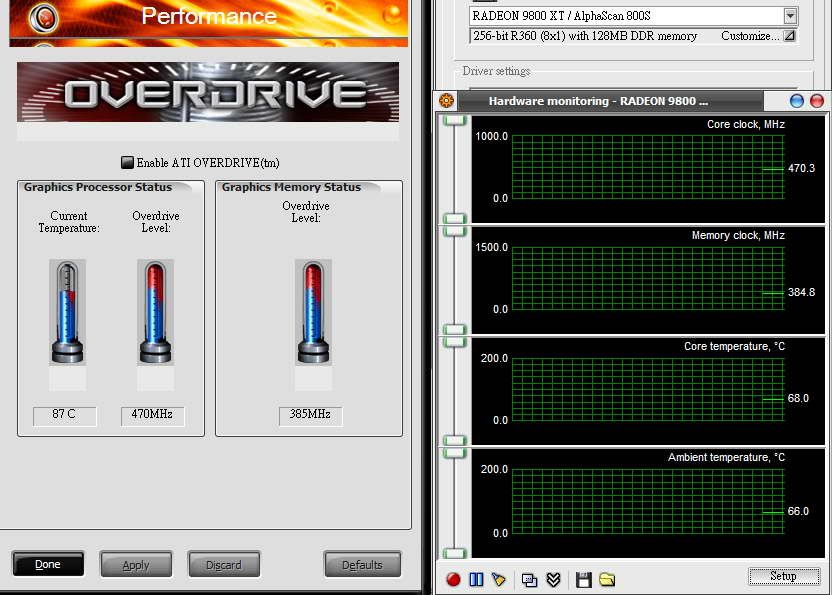Image resolution: width=832 pixels, height=595 pixels.
Task: Pause hardware monitoring with blue pause icon
Action: (476, 579)
